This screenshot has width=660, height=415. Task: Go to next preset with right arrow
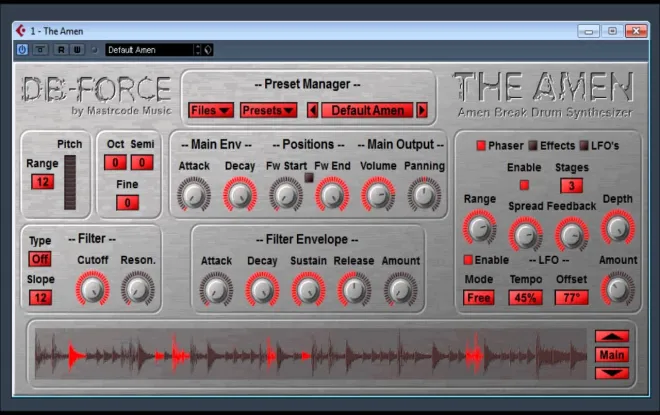(x=422, y=110)
